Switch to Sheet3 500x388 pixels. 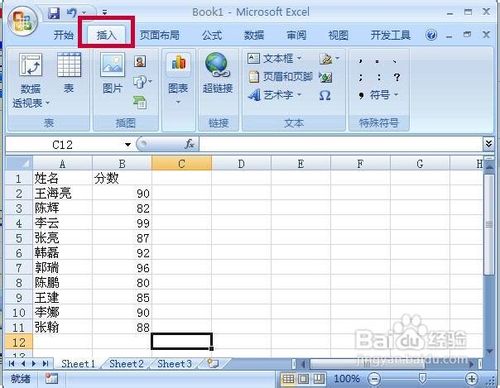point(174,364)
